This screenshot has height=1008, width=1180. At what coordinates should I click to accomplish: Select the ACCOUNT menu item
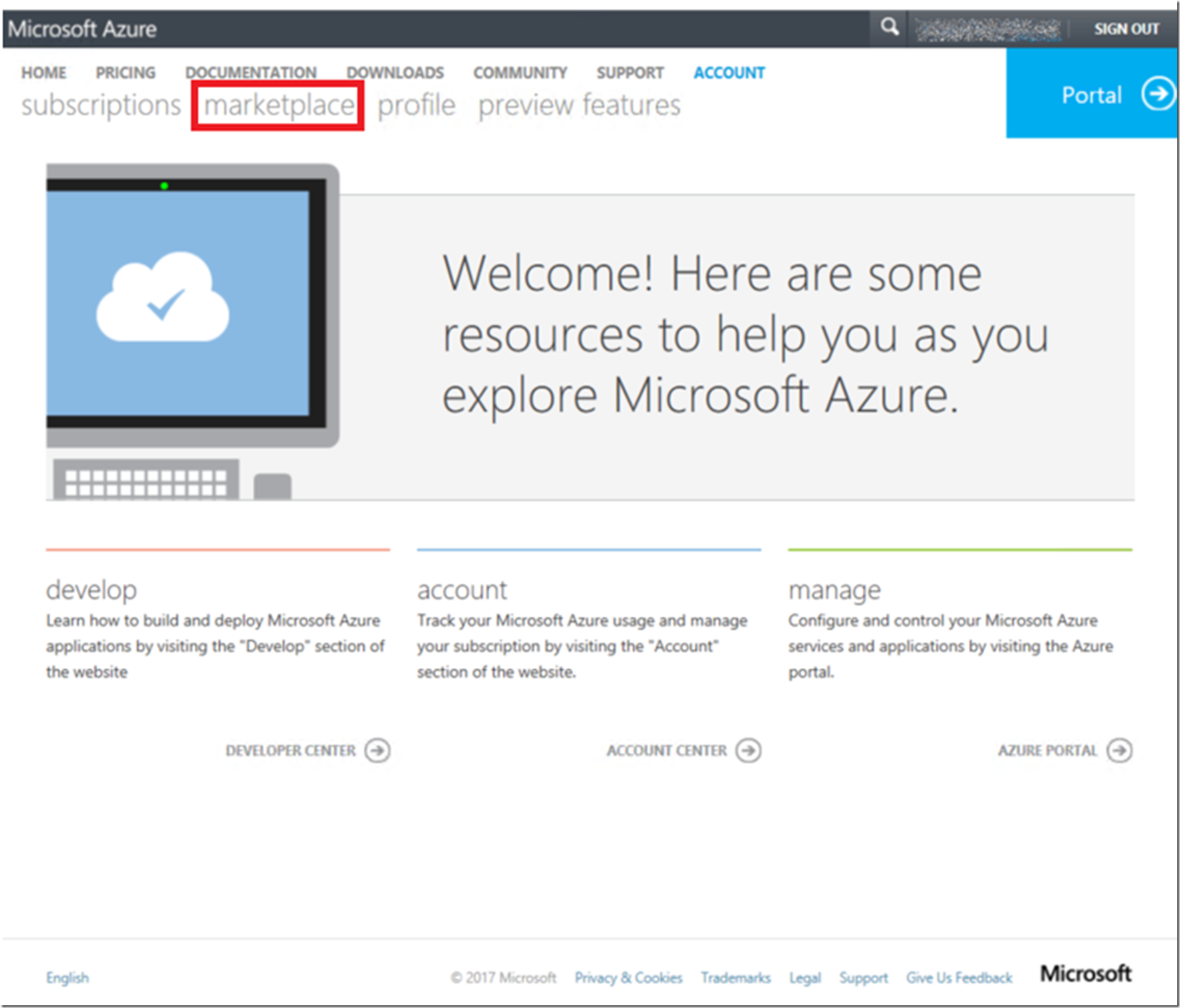(x=729, y=72)
